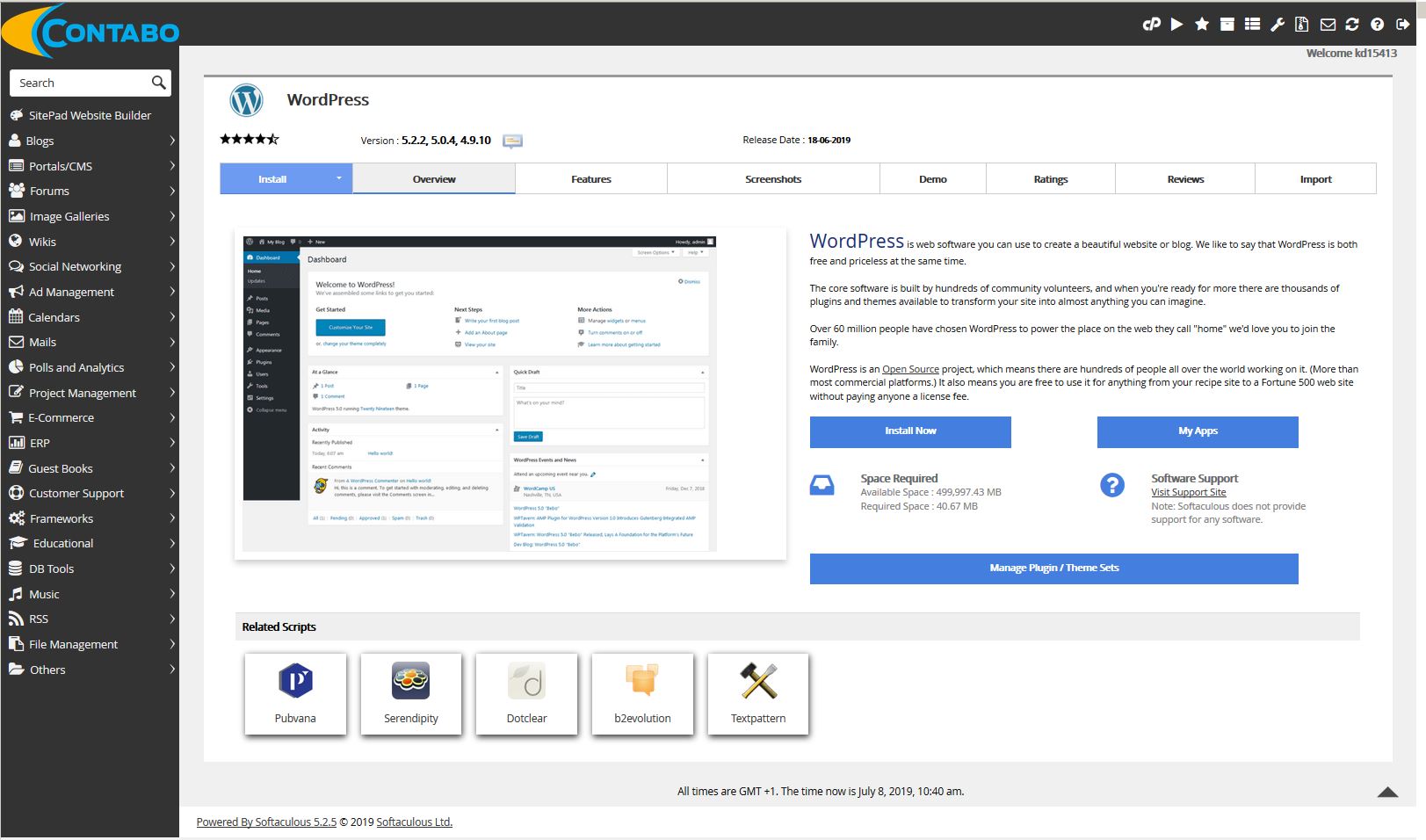Click the Install Now button
The height and width of the screenshot is (840, 1426).
pos(910,431)
